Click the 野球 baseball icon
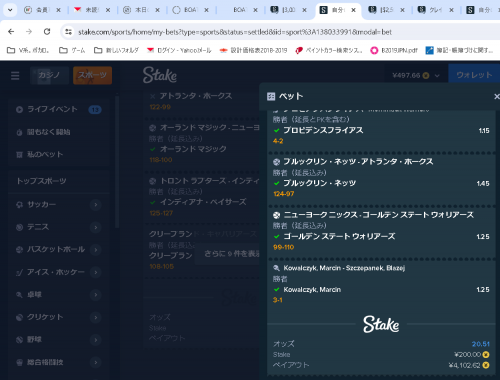 (x=19, y=340)
